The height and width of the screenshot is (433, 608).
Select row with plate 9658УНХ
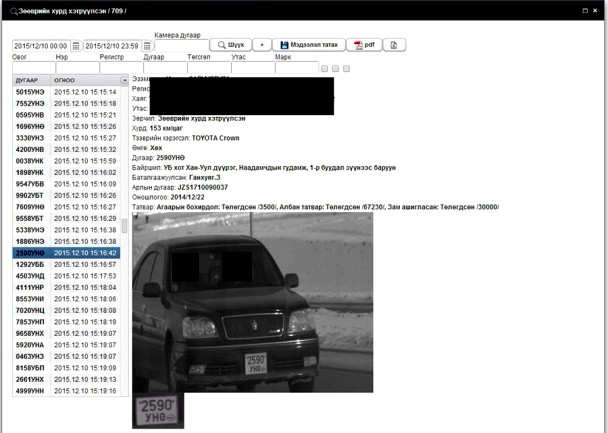[66, 333]
